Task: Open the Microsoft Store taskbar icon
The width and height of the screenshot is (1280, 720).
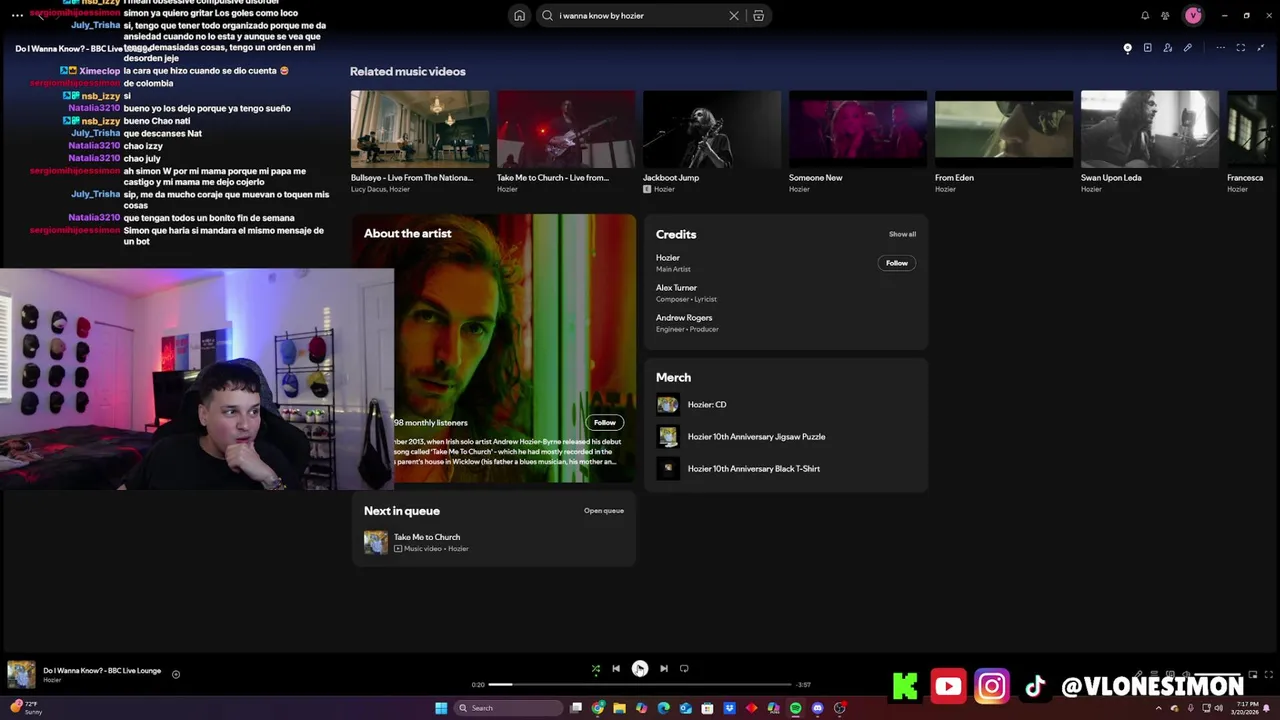Action: point(708,708)
